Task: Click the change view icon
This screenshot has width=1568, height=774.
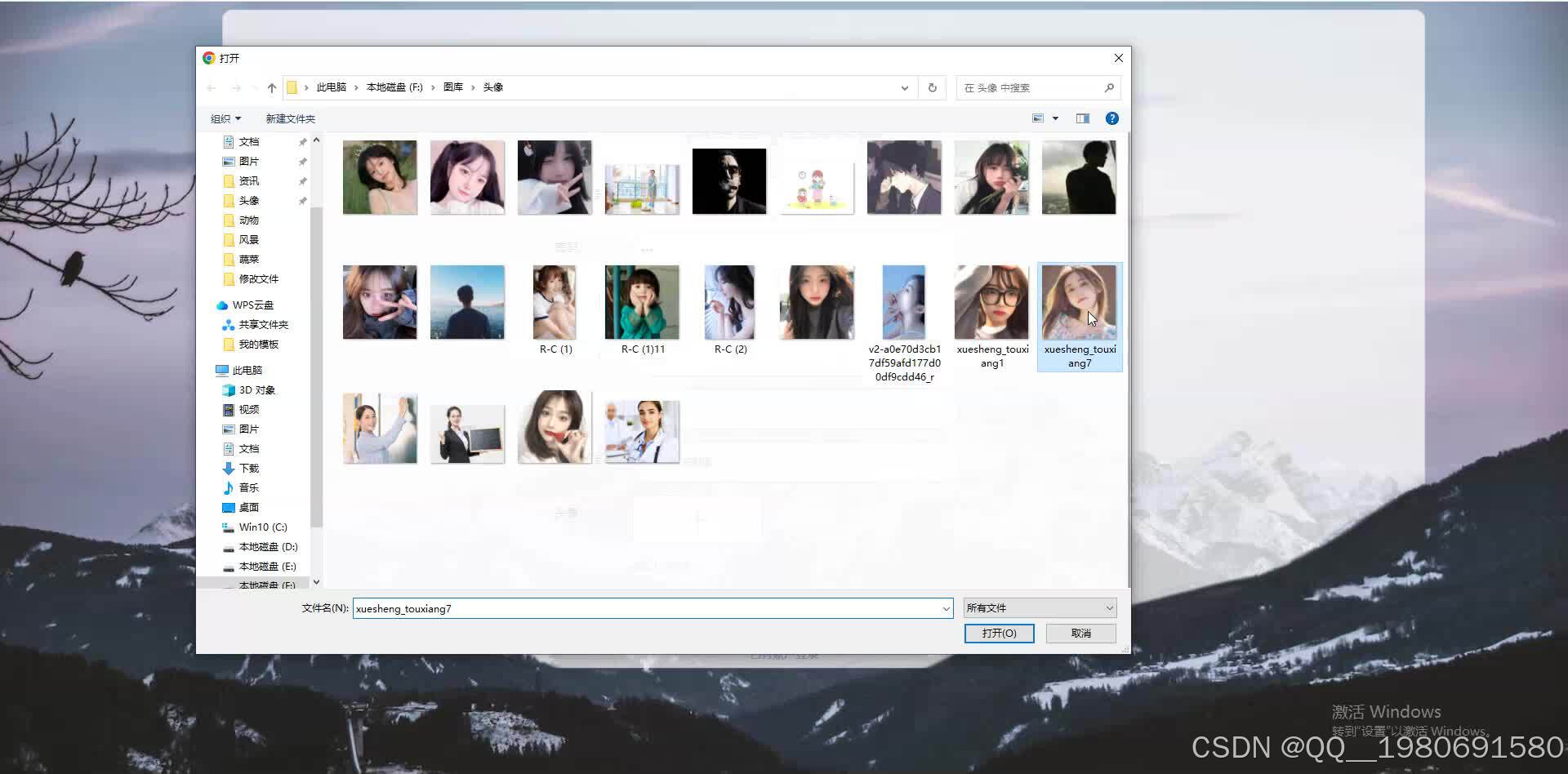Action: click(x=1038, y=118)
